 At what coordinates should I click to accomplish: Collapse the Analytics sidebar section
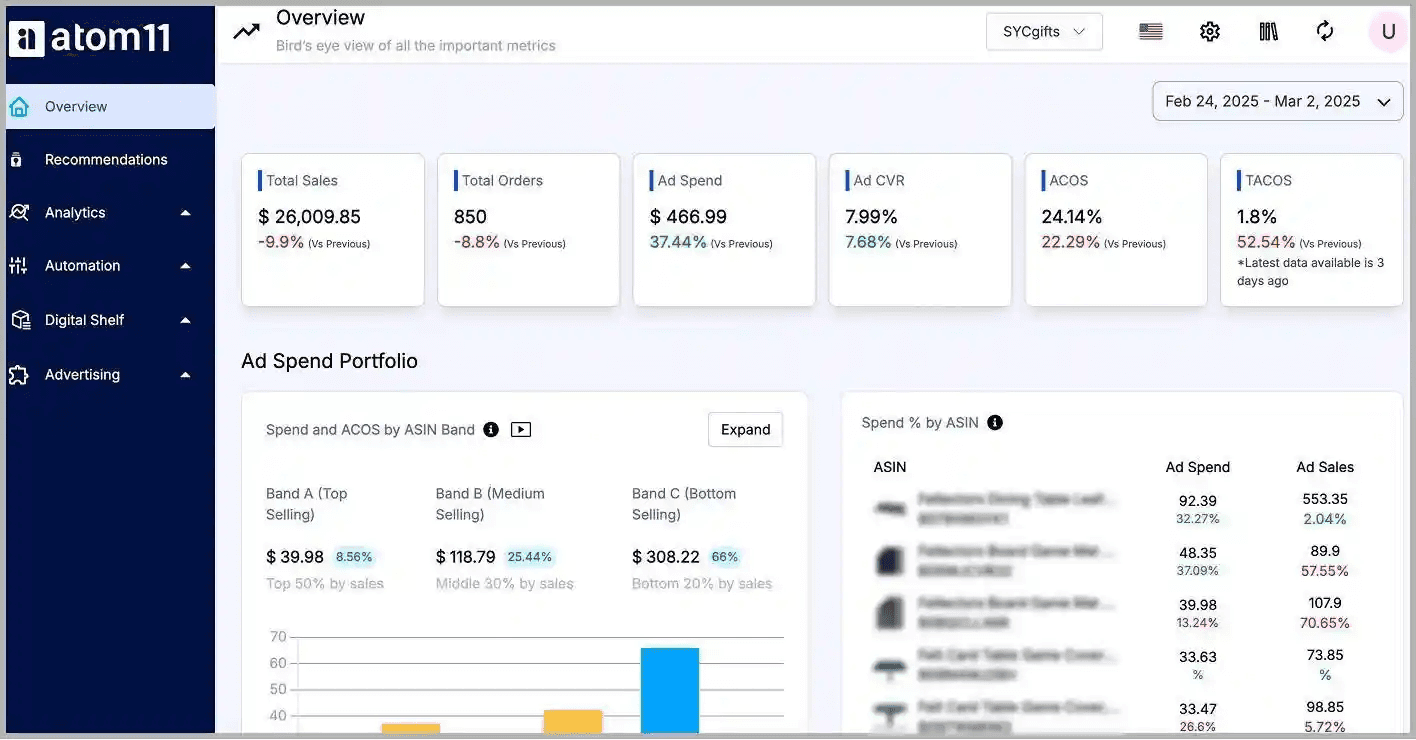point(185,212)
